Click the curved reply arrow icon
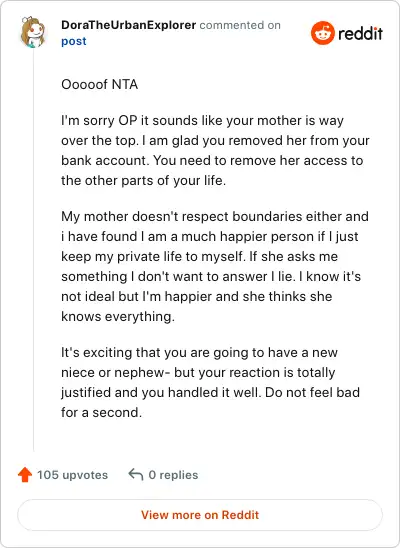The height and width of the screenshot is (548, 400). click(136, 475)
